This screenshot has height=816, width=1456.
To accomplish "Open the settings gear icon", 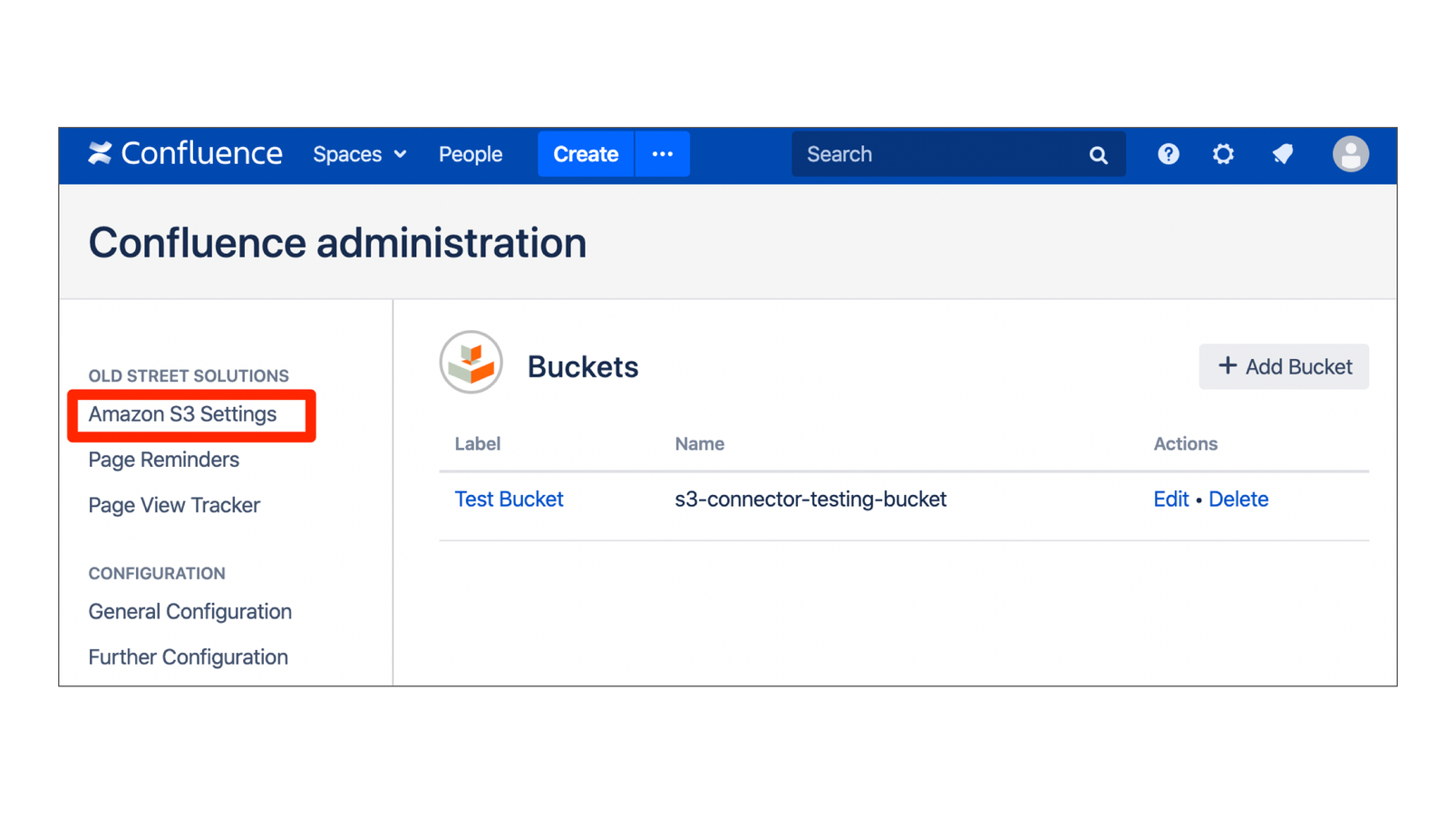I will (x=1223, y=154).
